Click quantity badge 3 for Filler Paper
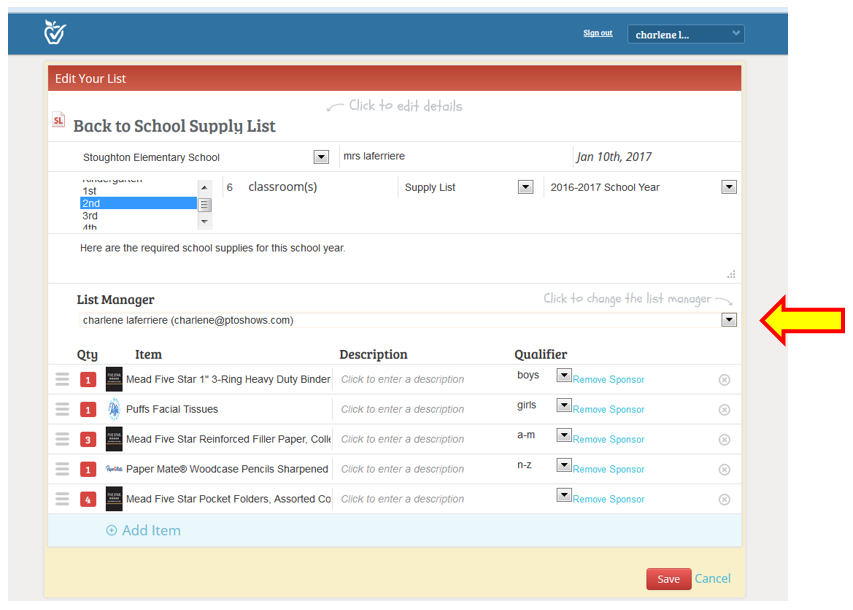The width and height of the screenshot is (853, 610). pyautogui.click(x=88, y=440)
